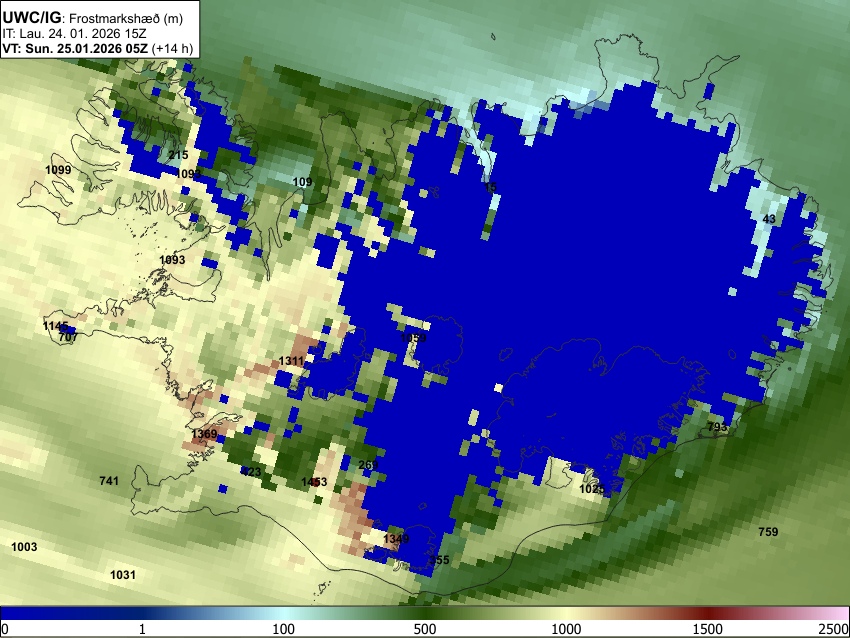Click the map value label 1369
The width and height of the screenshot is (850, 638).
pyautogui.click(x=204, y=434)
